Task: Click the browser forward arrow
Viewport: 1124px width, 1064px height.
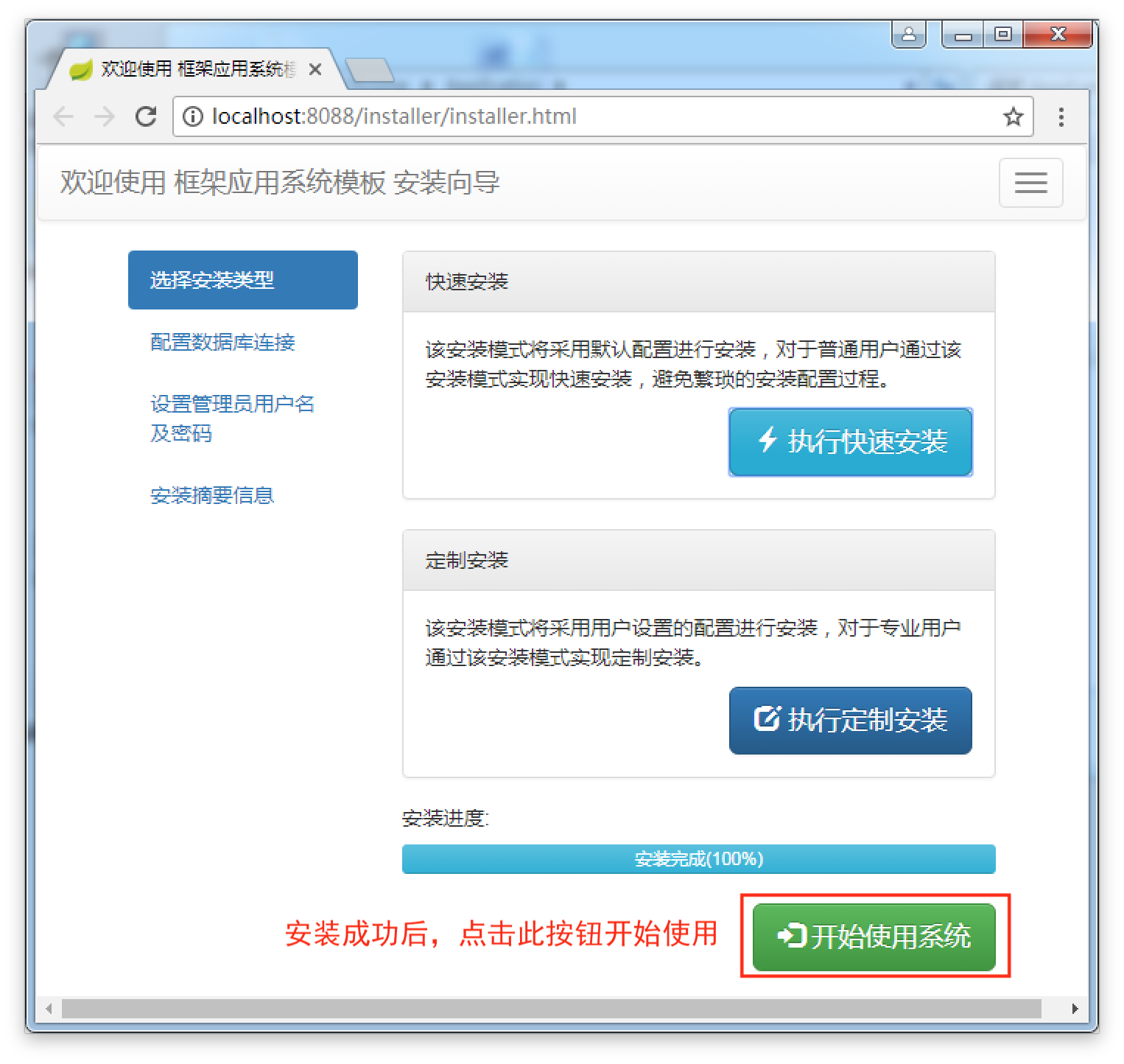Action: tap(105, 116)
